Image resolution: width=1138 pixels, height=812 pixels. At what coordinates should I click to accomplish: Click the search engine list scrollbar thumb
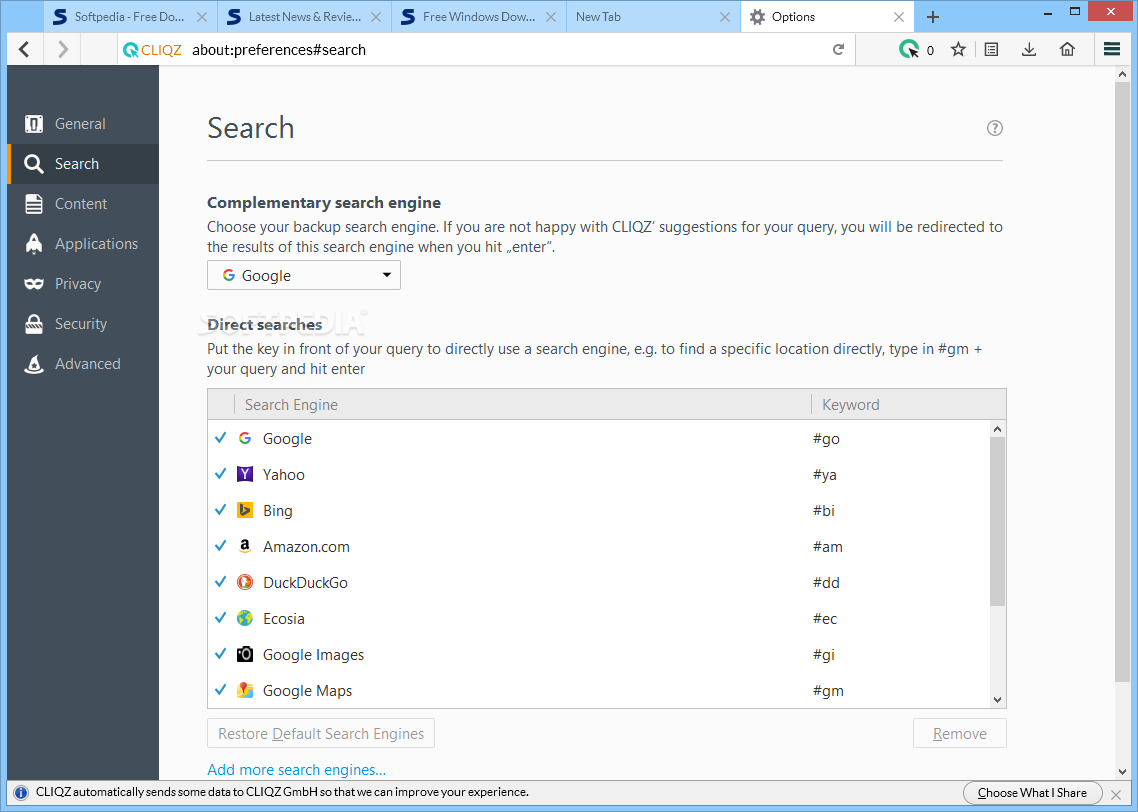pos(997,521)
